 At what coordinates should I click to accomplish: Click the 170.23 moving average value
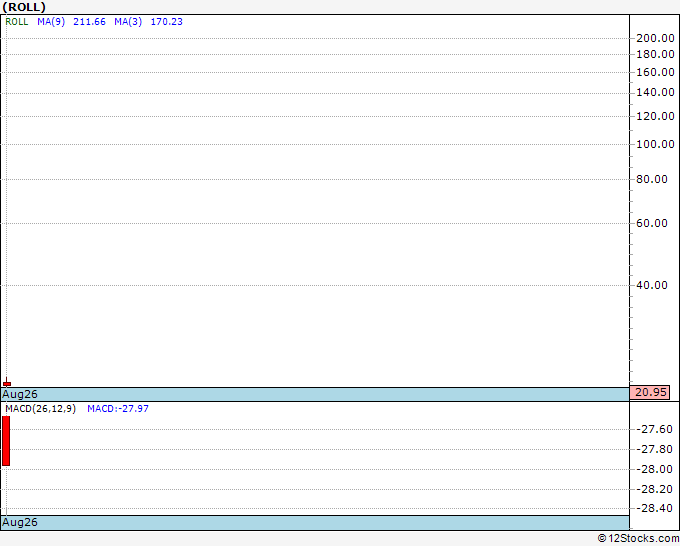coord(167,22)
